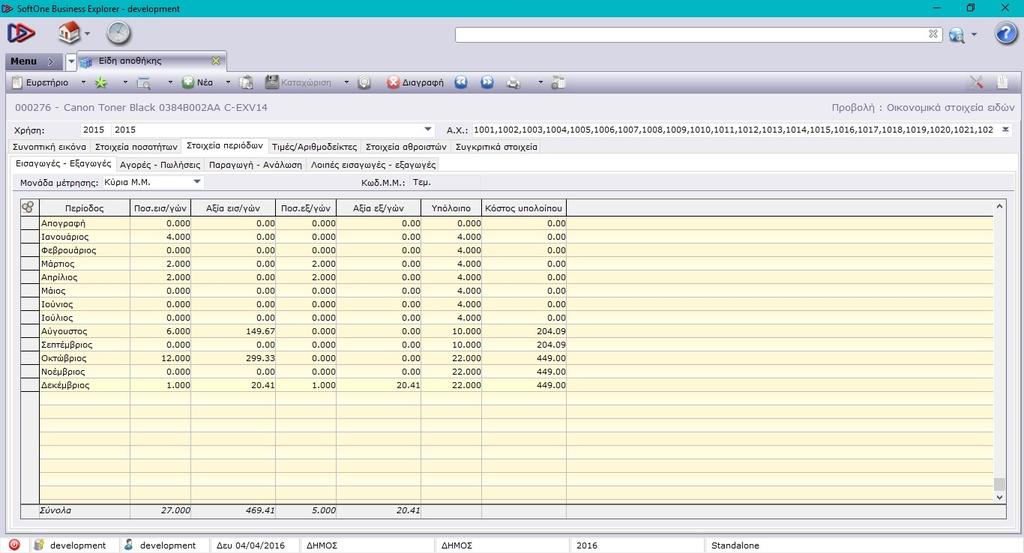The image size is (1024, 553).
Task: Select the Στοιχεία περιόδων tab
Action: click(x=225, y=146)
